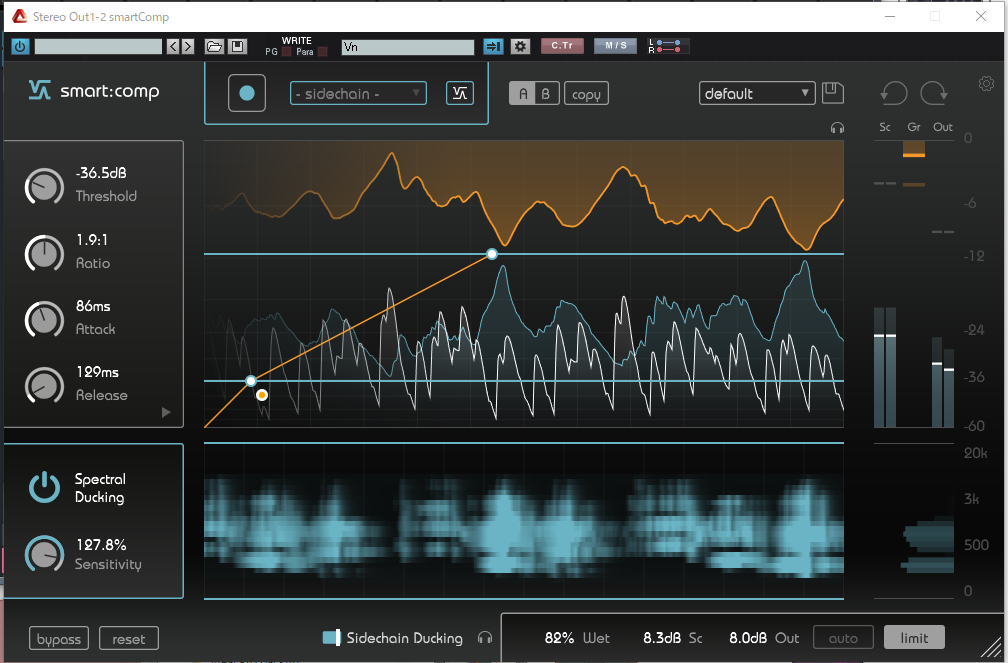Click the -36.5dB threshold value
Viewport: 1008px width, 663px height.
click(x=101, y=173)
